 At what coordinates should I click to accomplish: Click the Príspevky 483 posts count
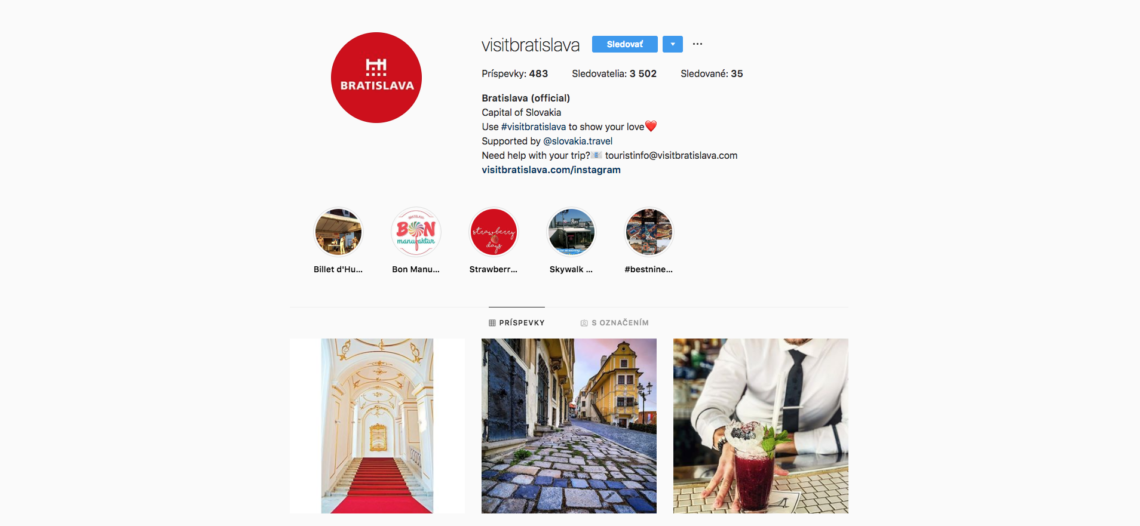pyautogui.click(x=515, y=73)
